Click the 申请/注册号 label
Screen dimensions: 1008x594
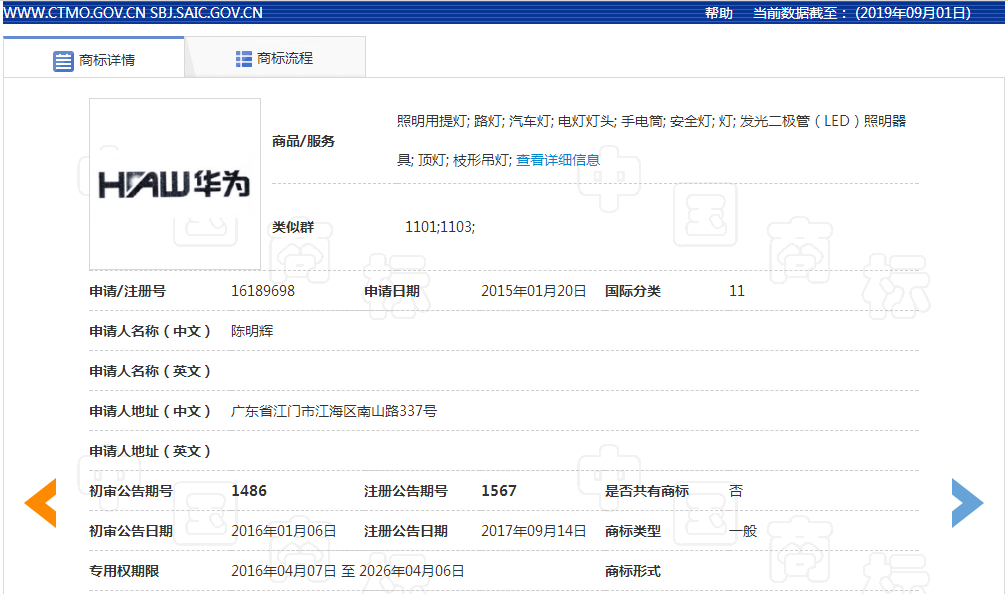tap(127, 291)
